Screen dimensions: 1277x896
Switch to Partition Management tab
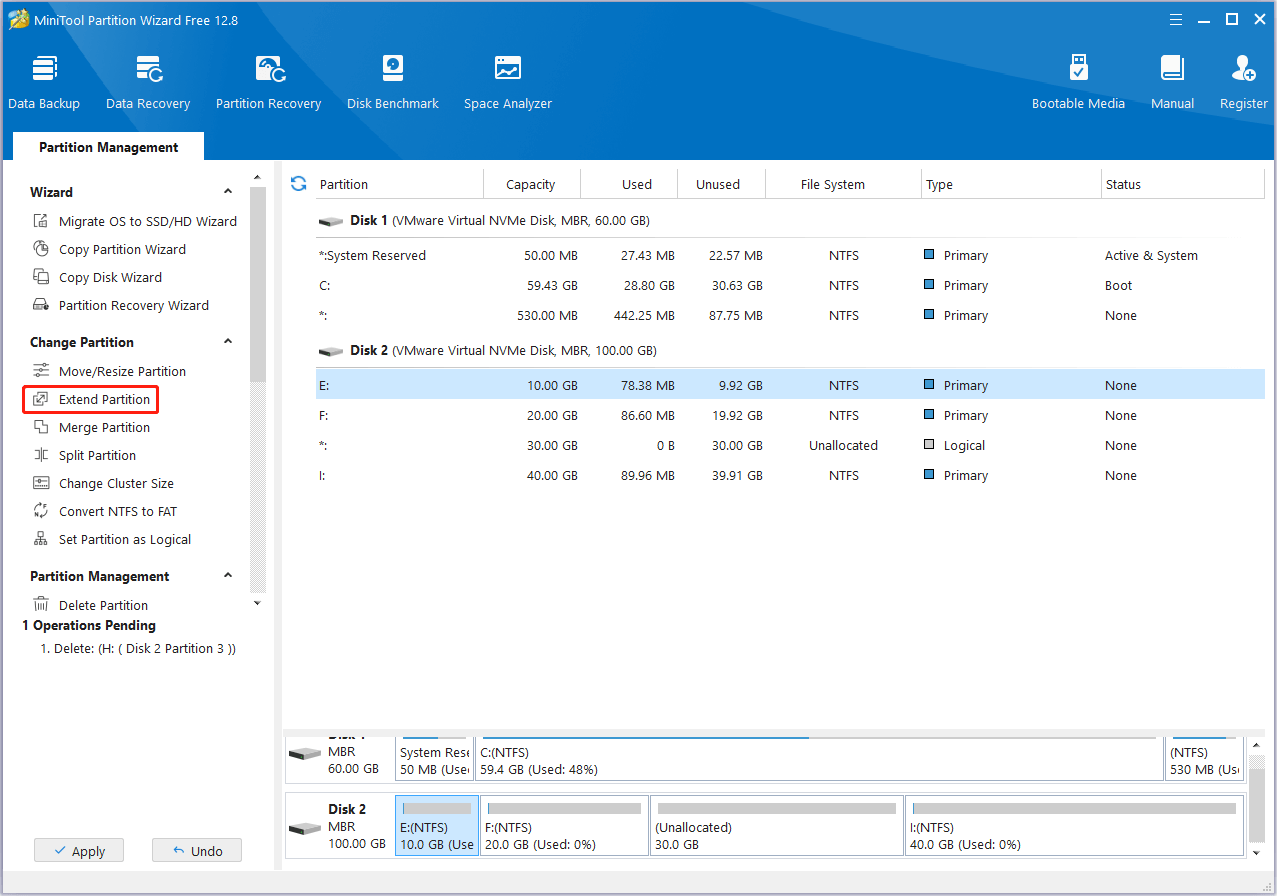[x=109, y=147]
